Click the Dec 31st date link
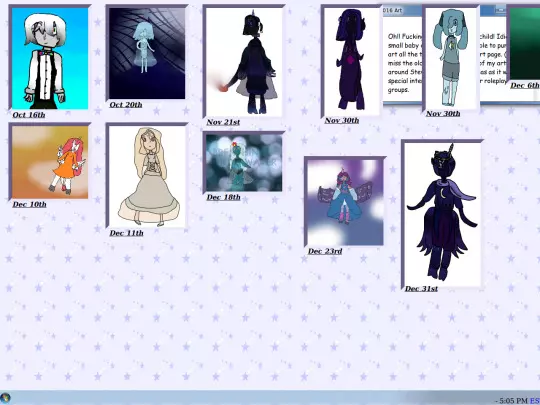Screen dimensions: 540x405 421,289
